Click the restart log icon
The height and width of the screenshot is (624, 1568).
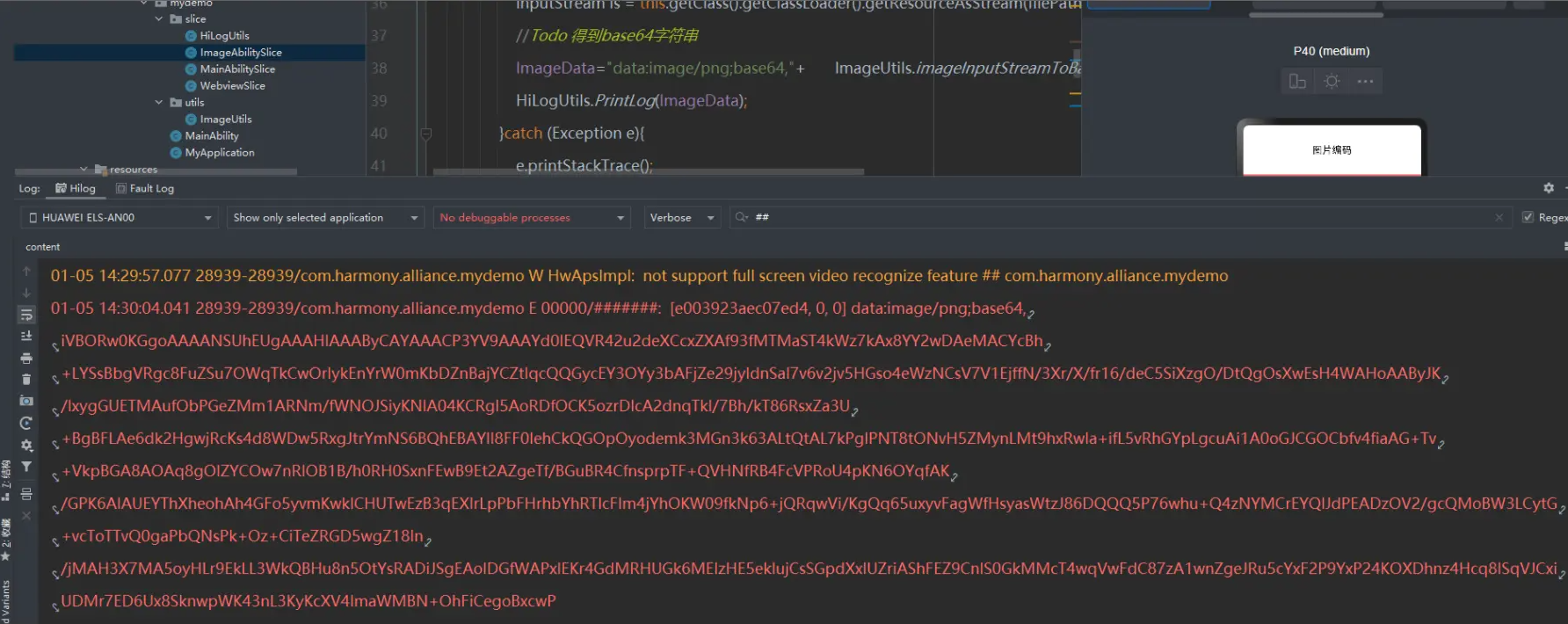point(26,424)
